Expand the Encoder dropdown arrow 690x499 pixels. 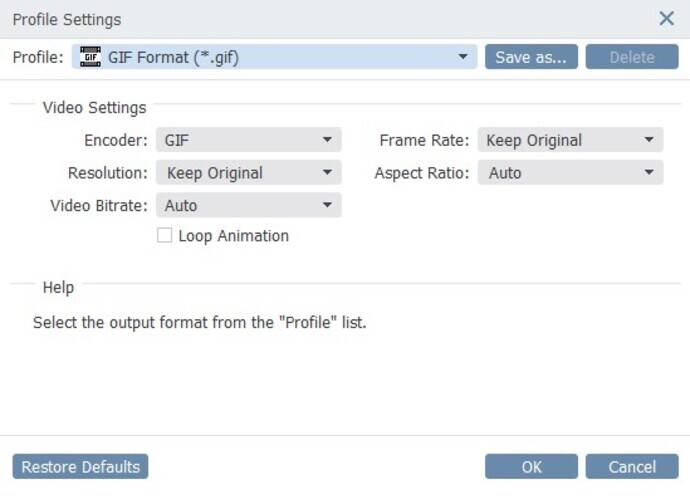(327, 140)
